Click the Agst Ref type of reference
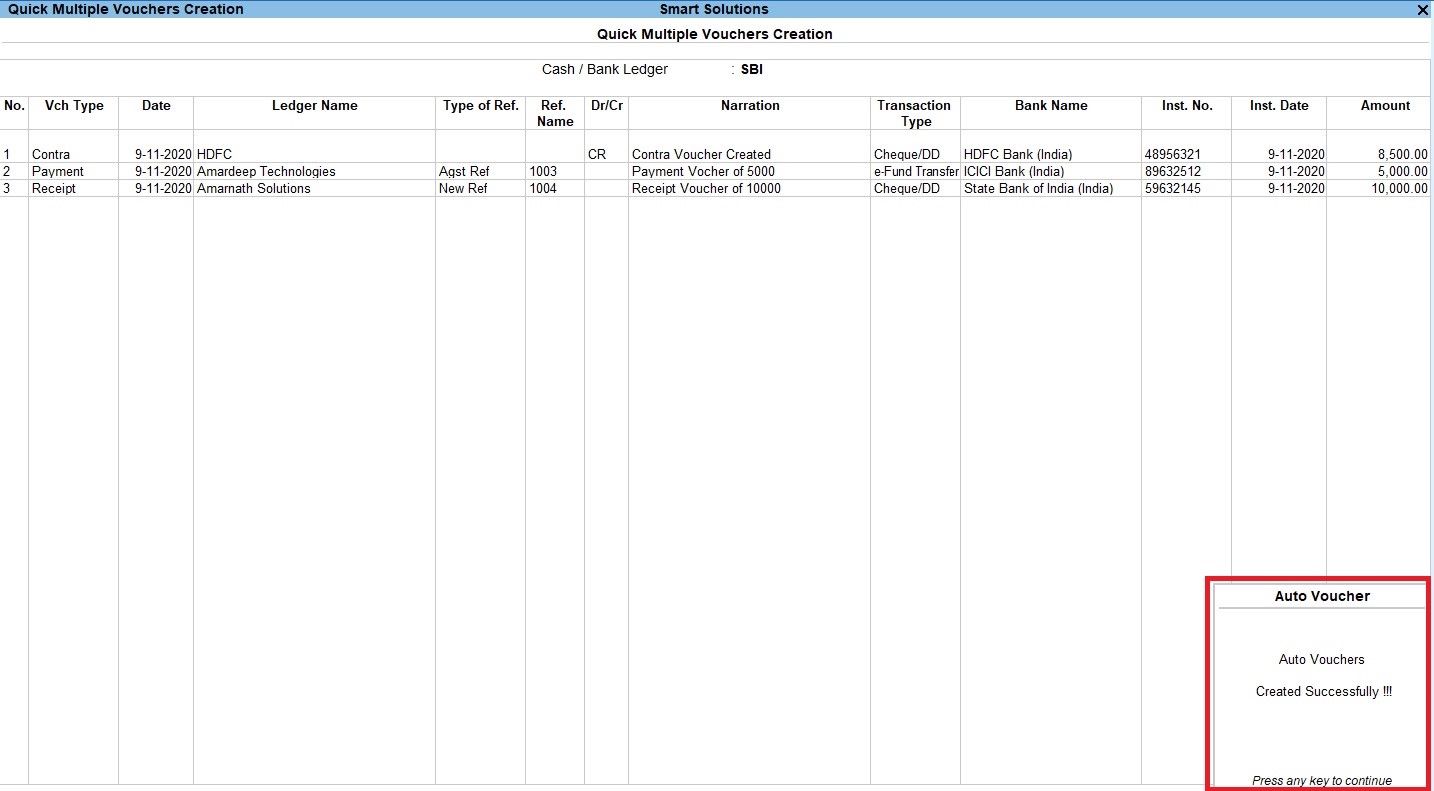Screen dimensions: 1434x791 coord(463,171)
